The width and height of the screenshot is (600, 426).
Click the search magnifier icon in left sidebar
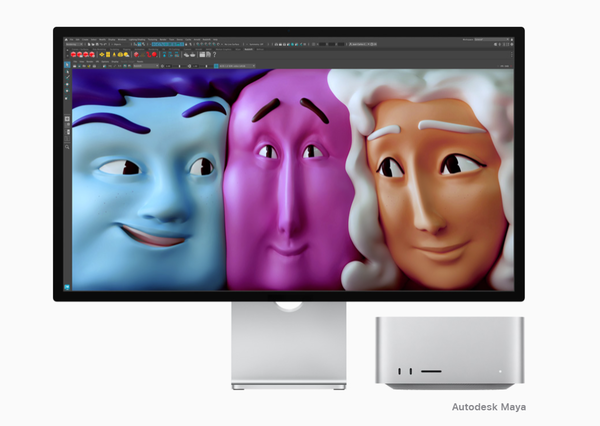point(67,147)
